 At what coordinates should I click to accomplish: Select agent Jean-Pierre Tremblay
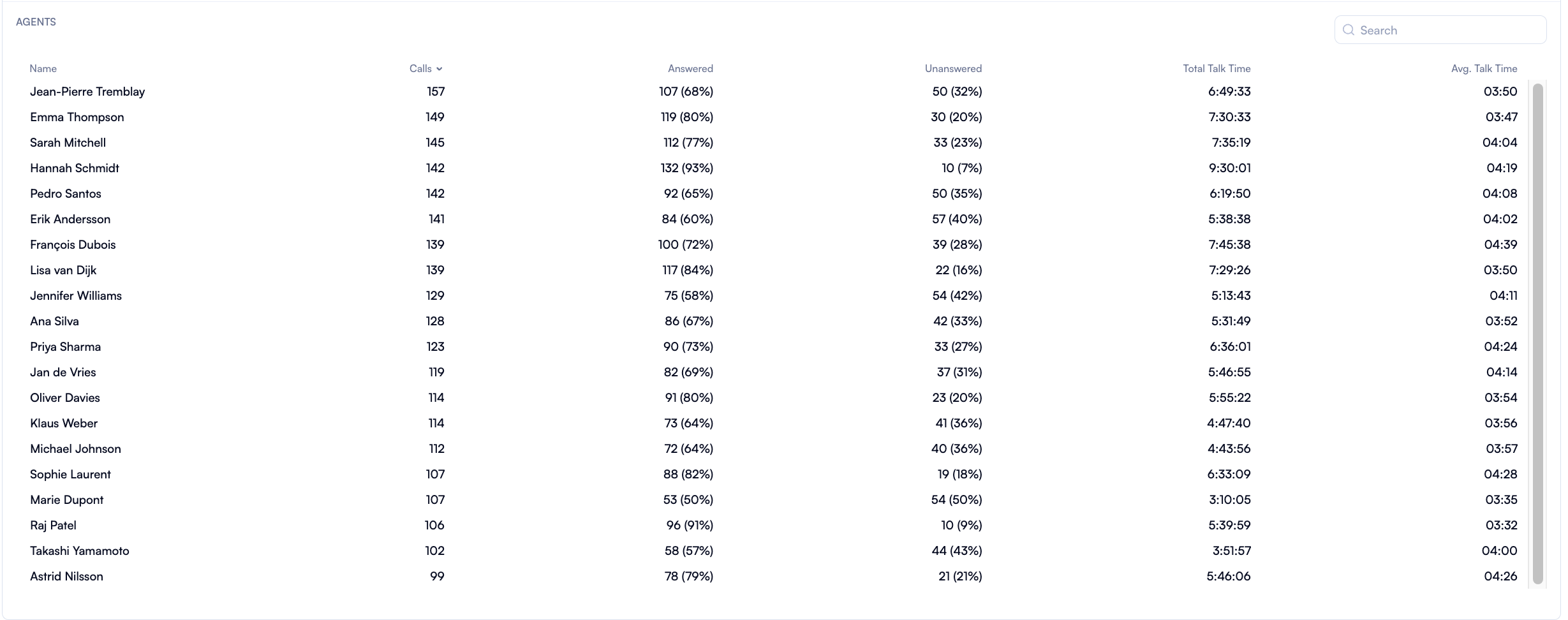pos(87,92)
